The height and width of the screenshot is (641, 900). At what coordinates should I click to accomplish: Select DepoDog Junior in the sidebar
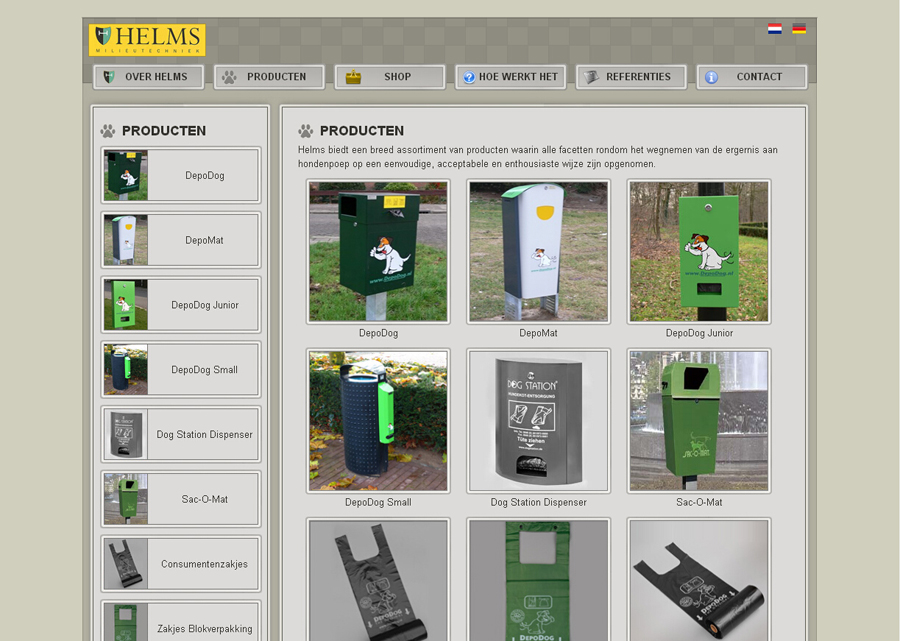tap(181, 305)
